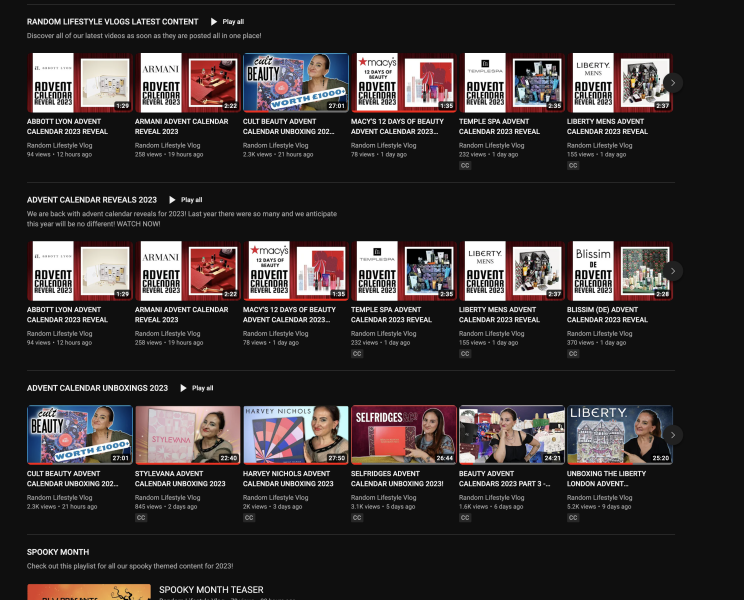Play all Advent Calendar Reveals via 'Play all' text
Screen dimensions: 744x600
tap(191, 200)
